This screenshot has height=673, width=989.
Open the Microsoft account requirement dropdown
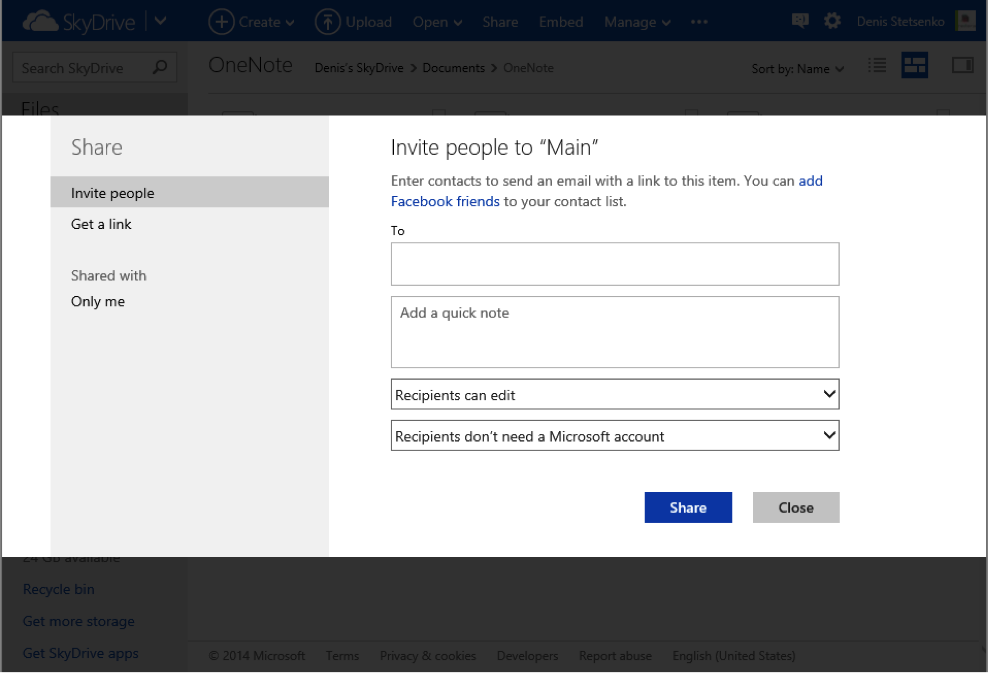pyautogui.click(x=615, y=436)
